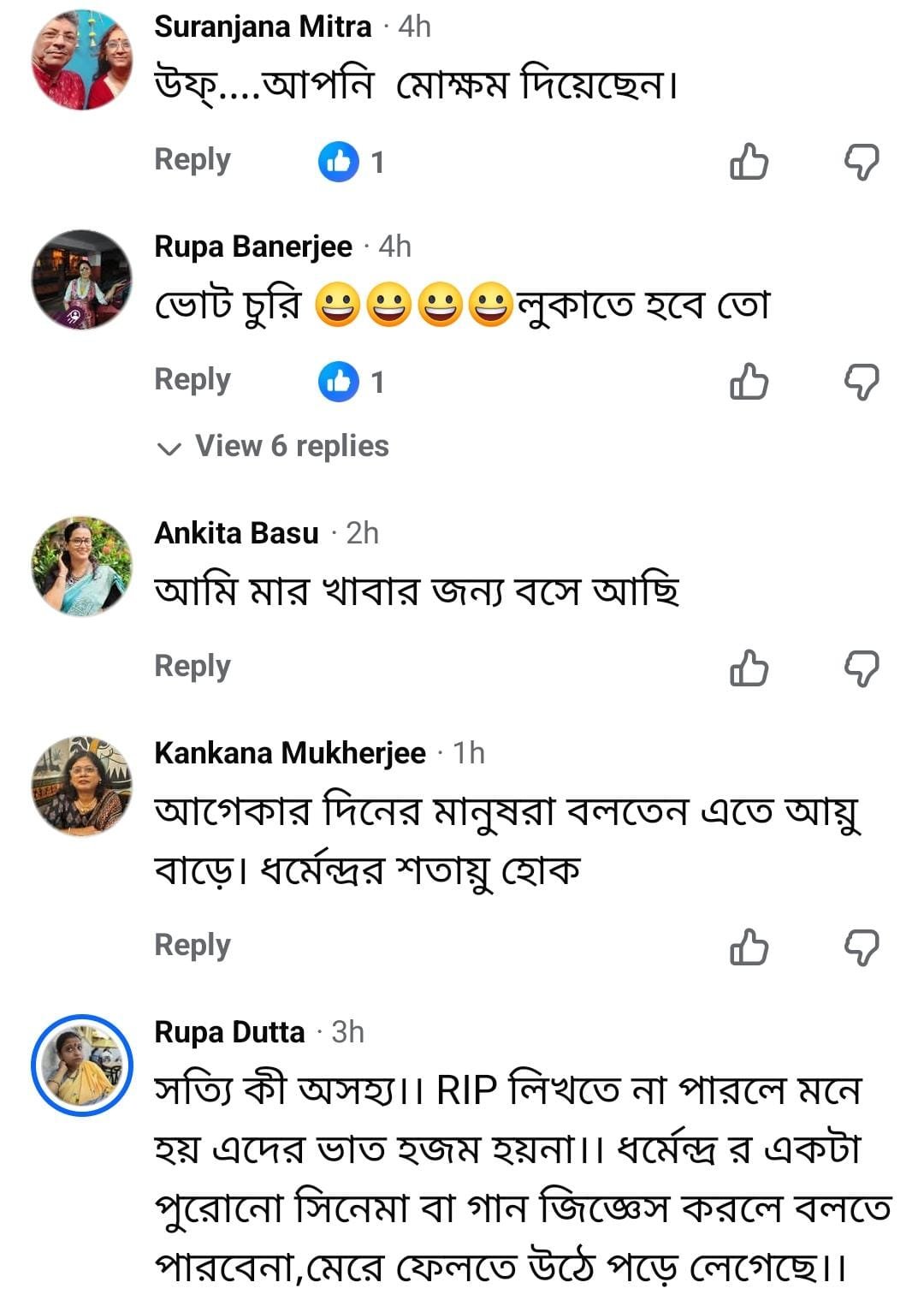Open Ankita Basu's avatar
Image resolution: width=924 pixels, height=1312 pixels.
82,566
